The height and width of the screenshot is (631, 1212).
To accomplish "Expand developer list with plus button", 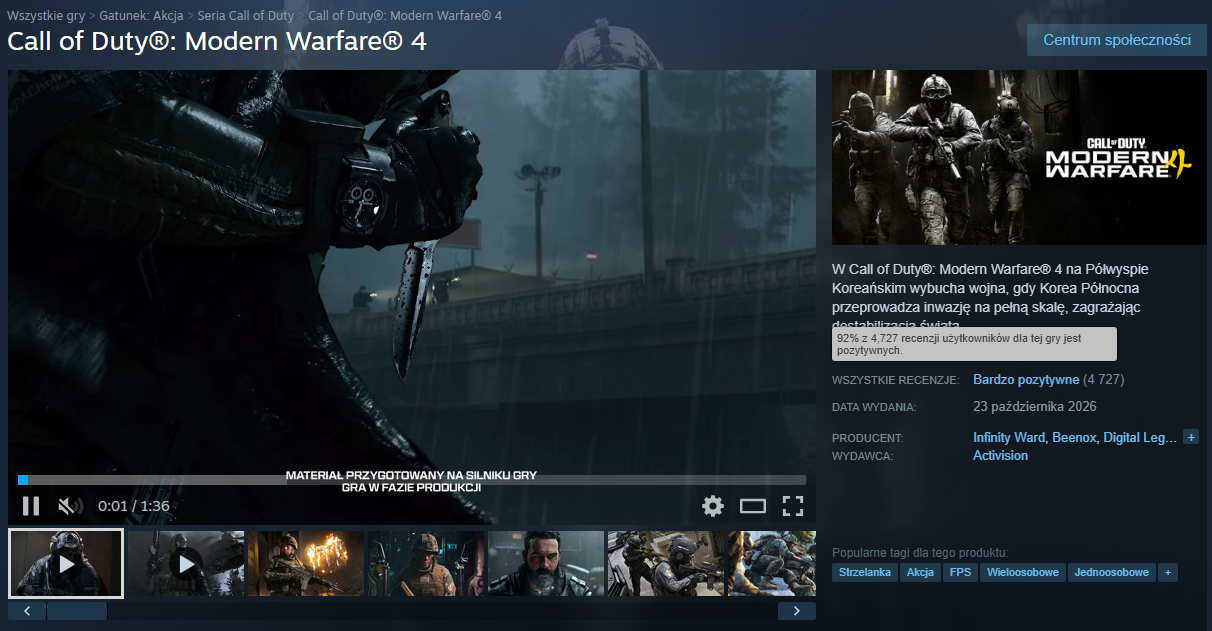I will point(1191,437).
